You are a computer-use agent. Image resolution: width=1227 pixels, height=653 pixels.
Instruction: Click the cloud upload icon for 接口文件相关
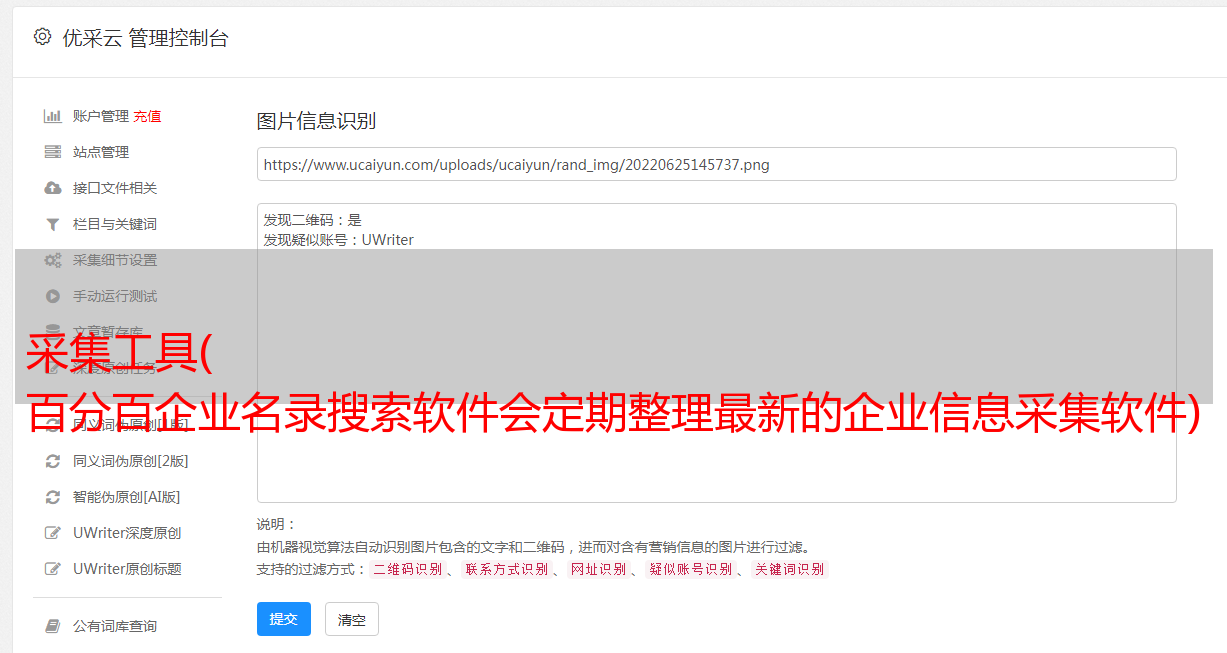tap(53, 188)
